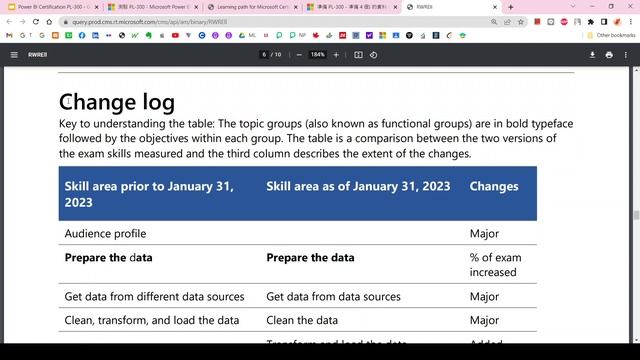Go back to the previous page

(9, 22)
